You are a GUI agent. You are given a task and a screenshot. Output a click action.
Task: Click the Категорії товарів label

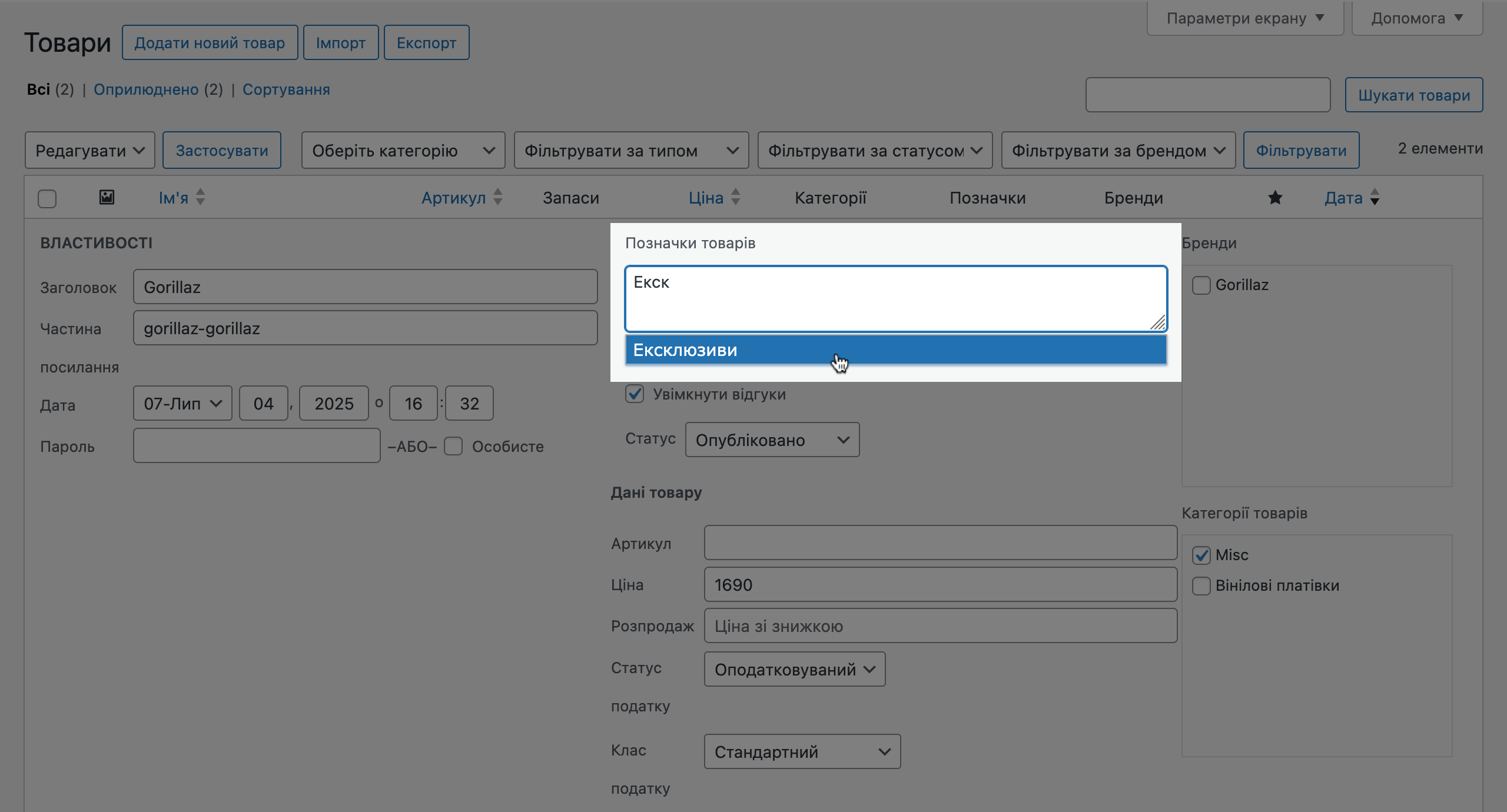pos(1244,513)
